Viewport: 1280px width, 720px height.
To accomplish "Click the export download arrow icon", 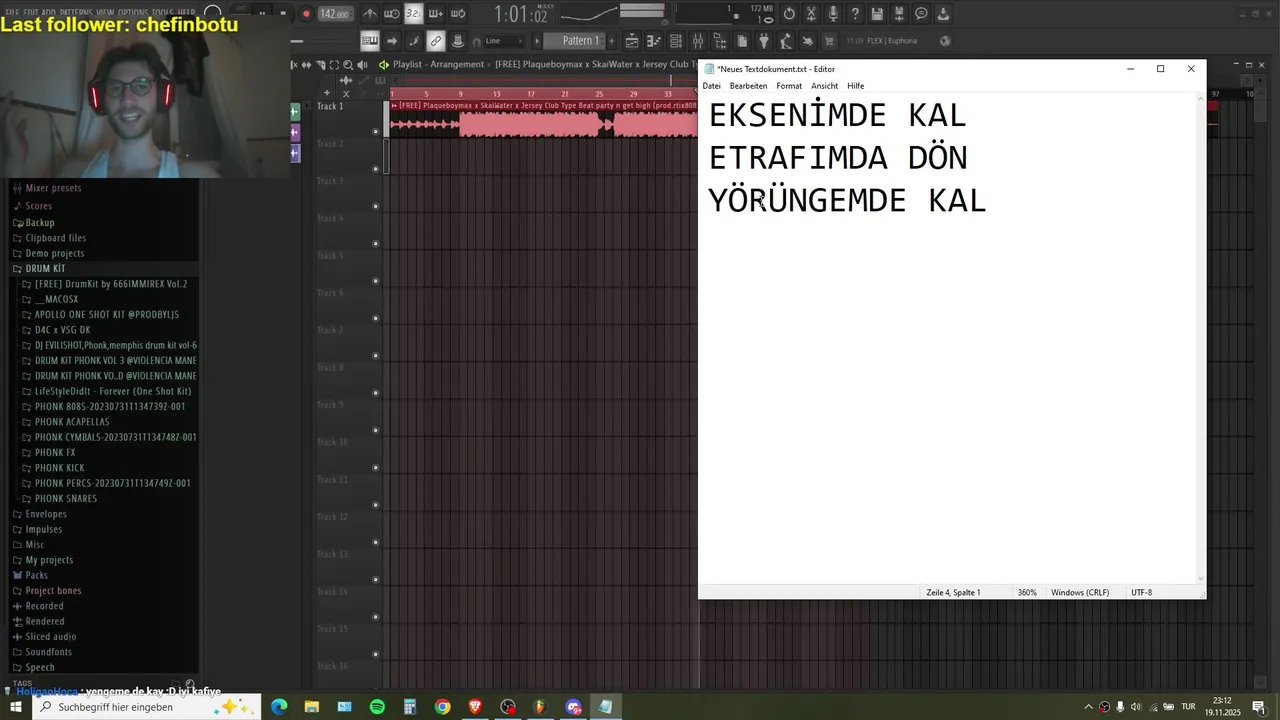I will point(943,14).
